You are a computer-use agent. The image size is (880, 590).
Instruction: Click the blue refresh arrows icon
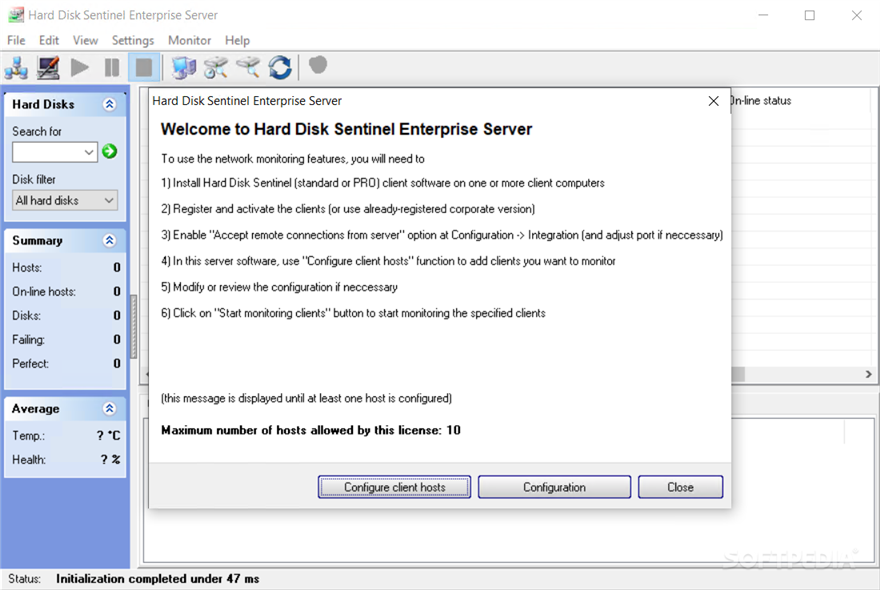279,67
